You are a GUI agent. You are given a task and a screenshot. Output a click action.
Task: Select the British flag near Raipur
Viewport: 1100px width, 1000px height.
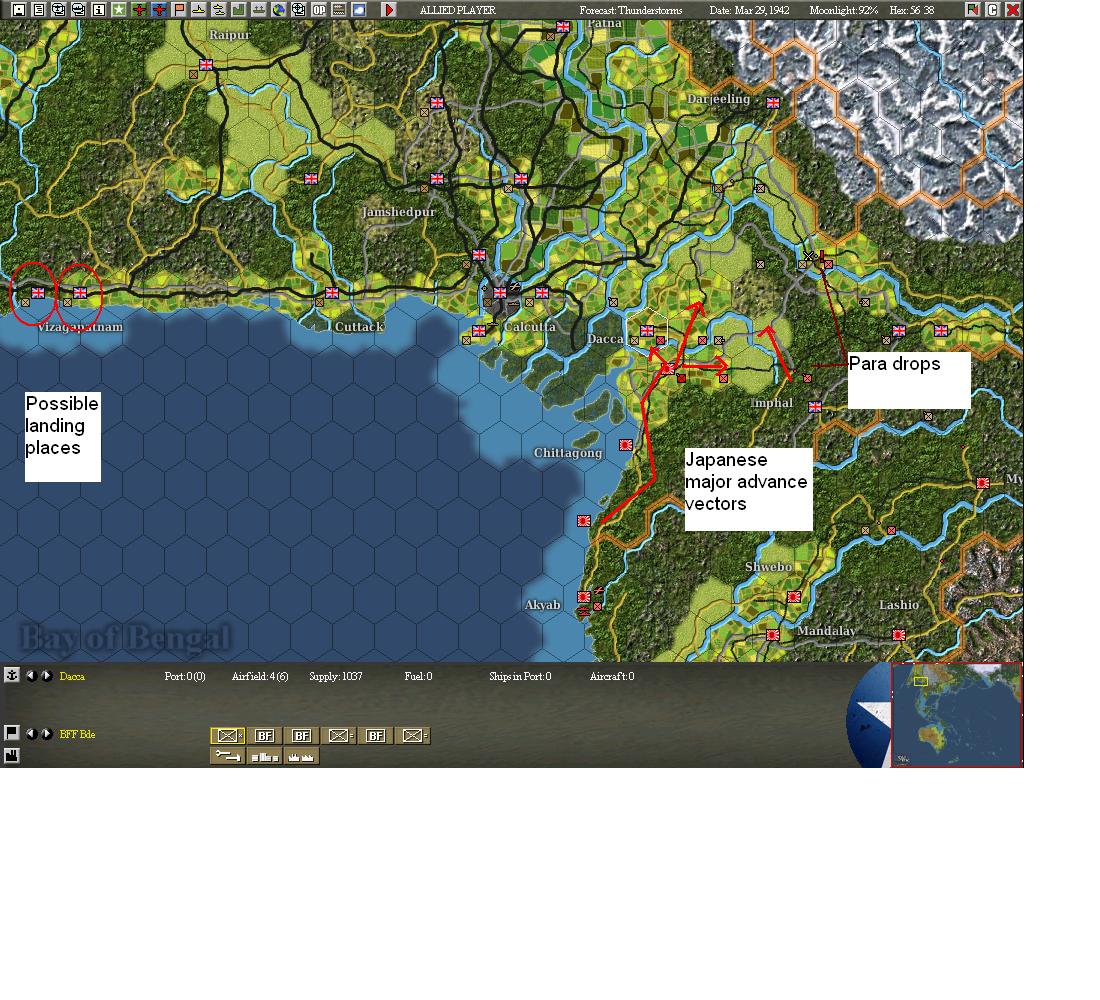tap(206, 65)
